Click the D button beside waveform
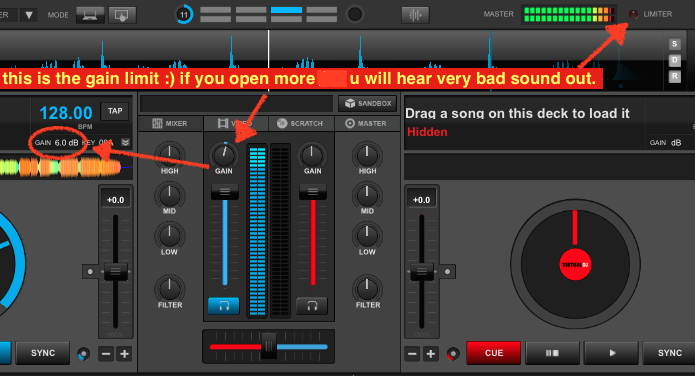695x376 pixels. click(x=674, y=60)
